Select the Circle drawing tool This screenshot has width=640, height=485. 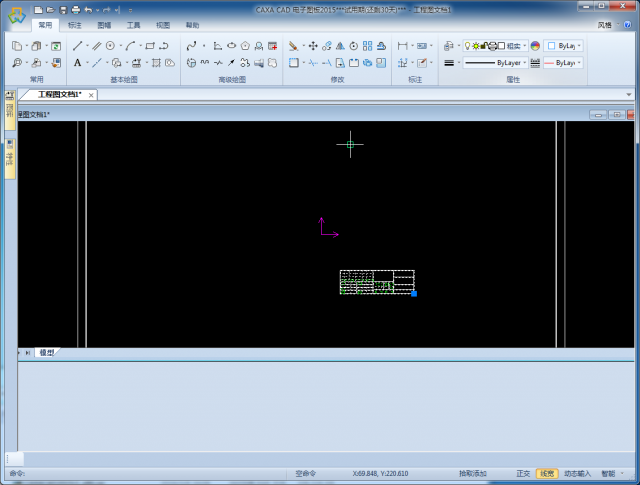point(110,46)
